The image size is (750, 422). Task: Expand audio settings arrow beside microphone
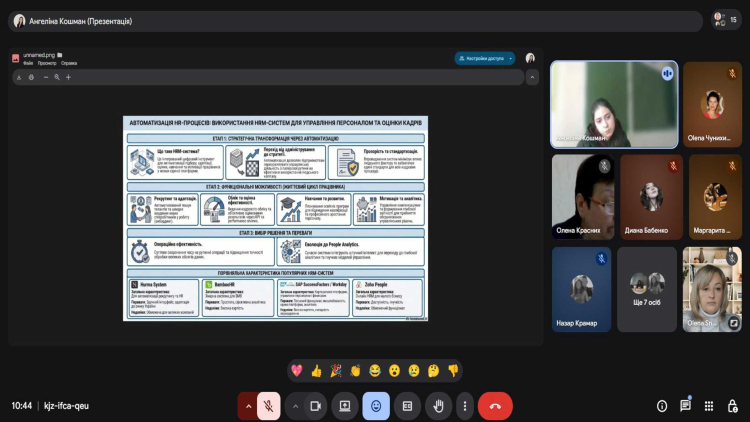point(247,405)
